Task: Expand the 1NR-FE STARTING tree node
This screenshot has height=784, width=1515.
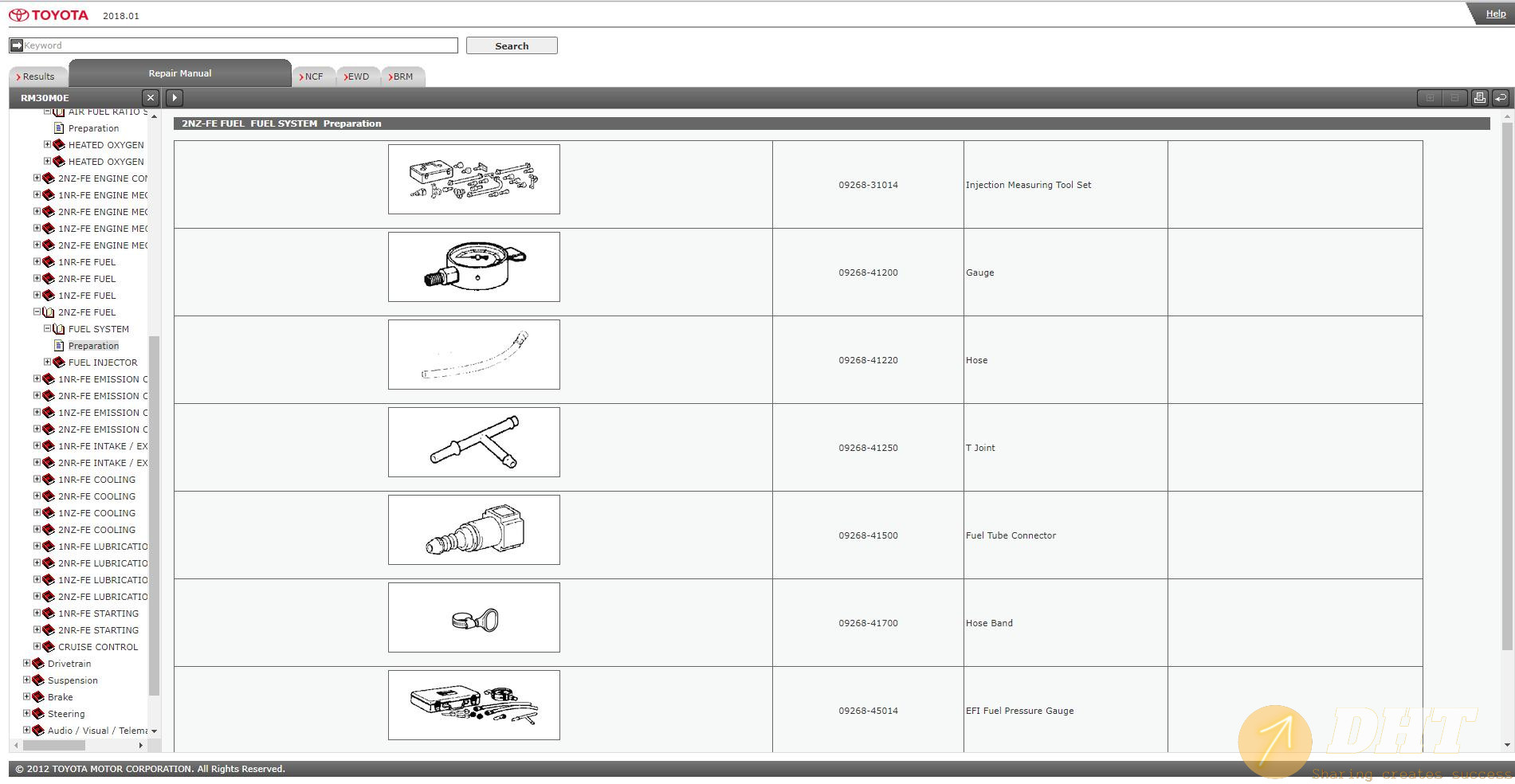Action: click(37, 613)
